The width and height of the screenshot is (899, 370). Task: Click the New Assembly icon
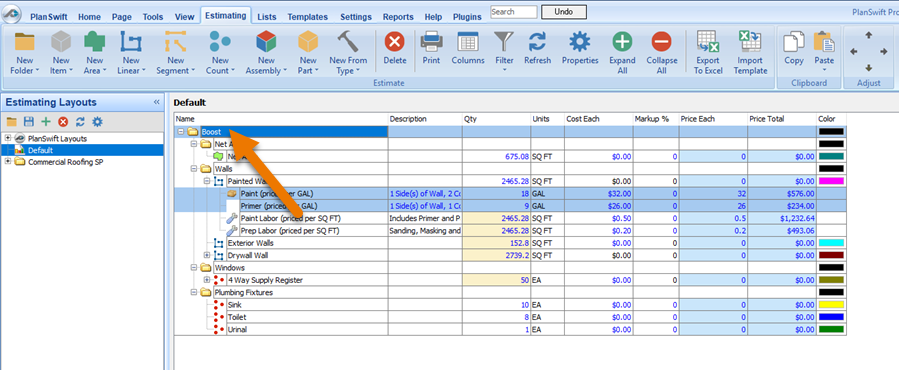(266, 42)
